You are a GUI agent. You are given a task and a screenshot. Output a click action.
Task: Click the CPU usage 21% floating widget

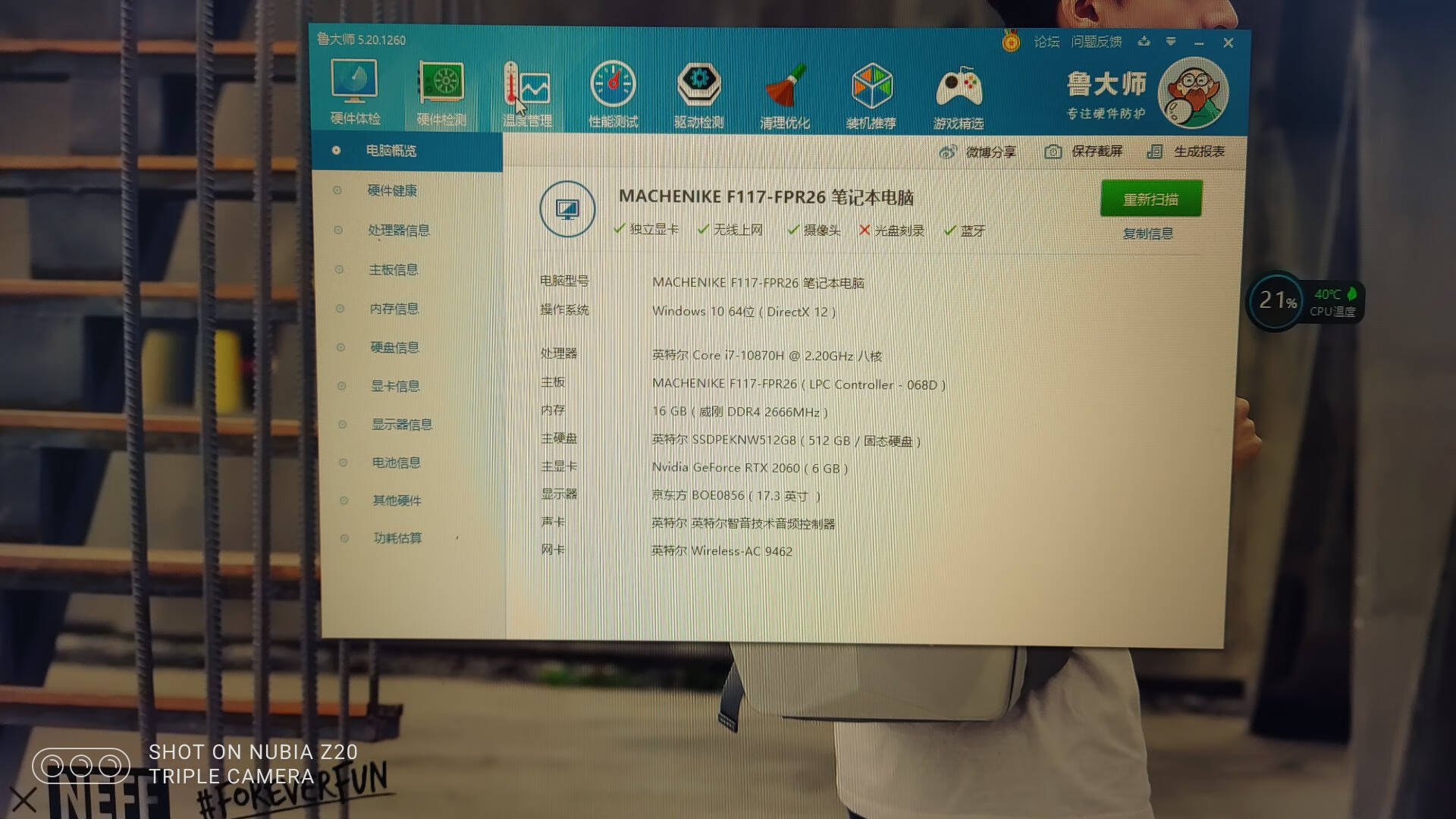(1278, 301)
